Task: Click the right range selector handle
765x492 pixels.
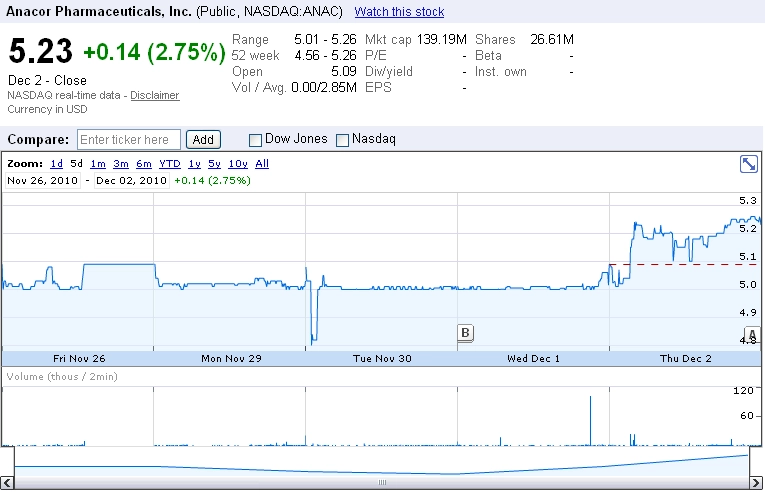Action: (x=749, y=462)
